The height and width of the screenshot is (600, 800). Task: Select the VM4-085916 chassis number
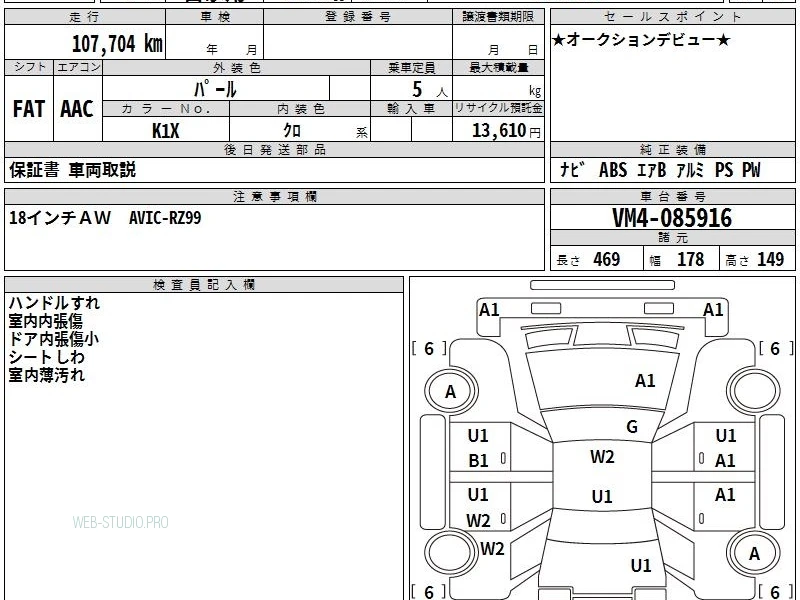click(672, 218)
